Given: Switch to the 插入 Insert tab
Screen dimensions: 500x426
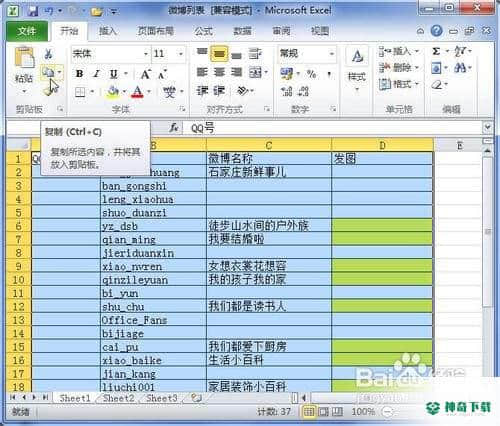Looking at the screenshot, I should (x=108, y=31).
